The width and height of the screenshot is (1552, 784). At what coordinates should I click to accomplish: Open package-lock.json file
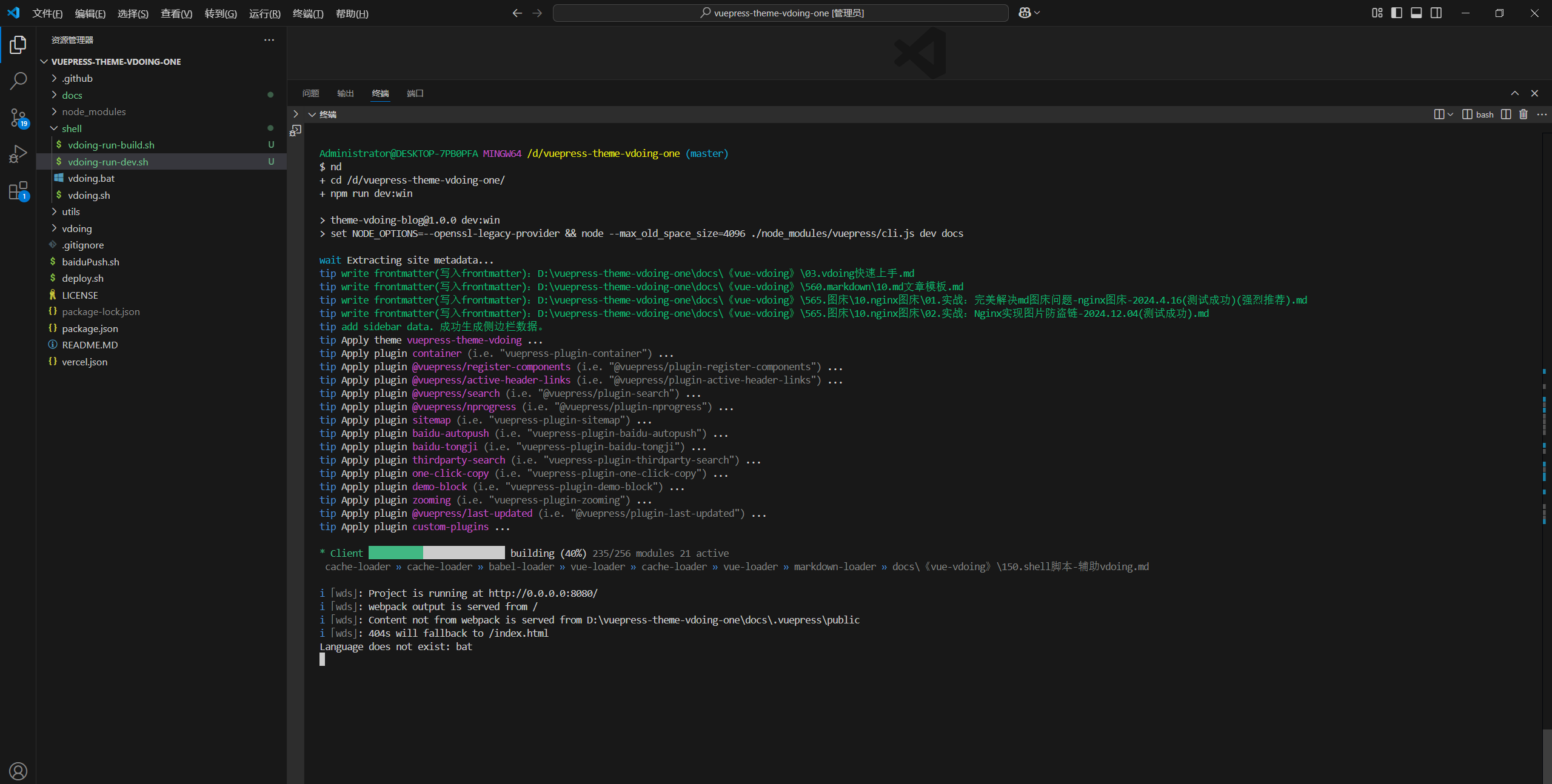pyautogui.click(x=161, y=311)
